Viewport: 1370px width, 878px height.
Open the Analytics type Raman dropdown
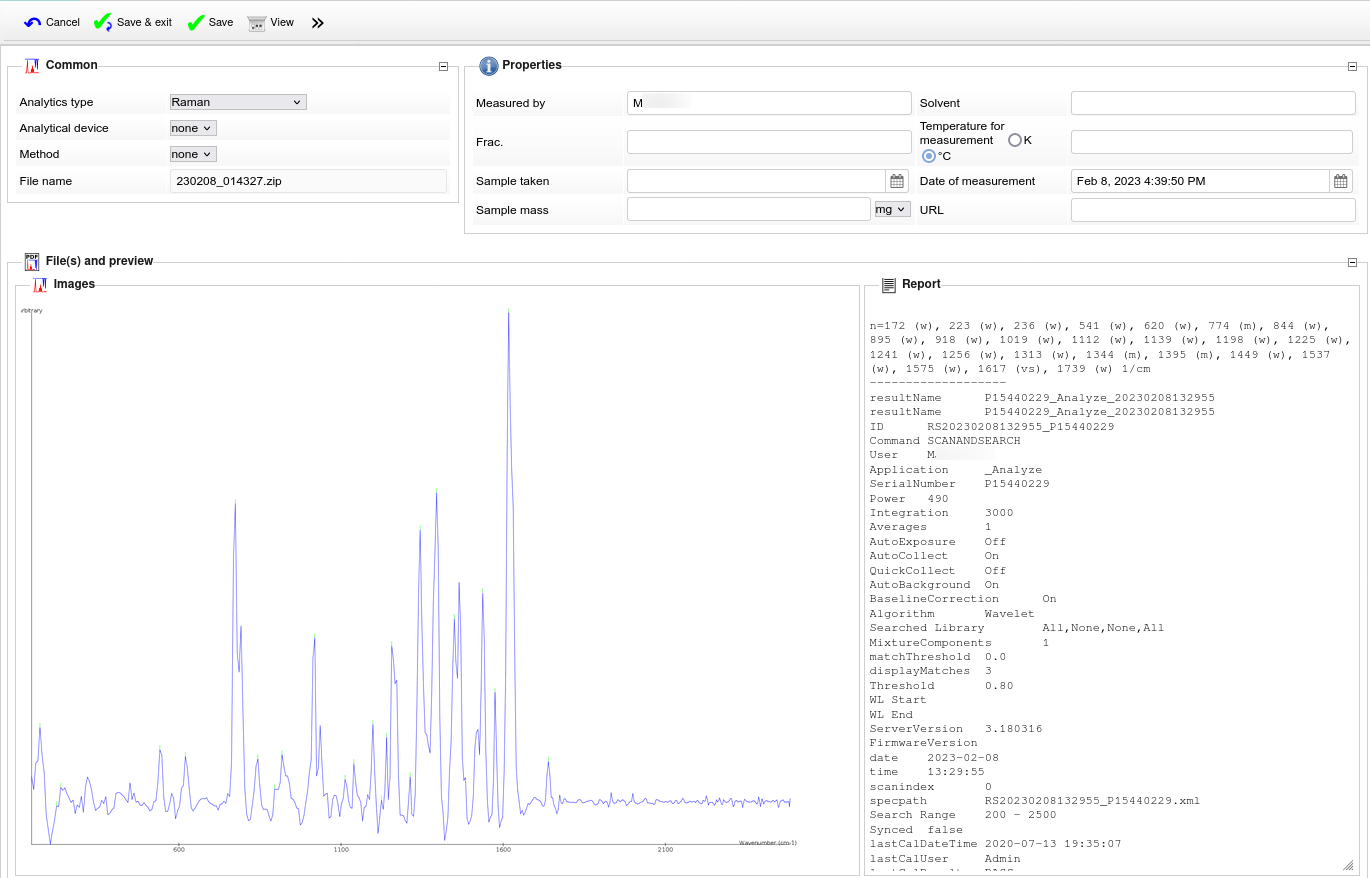tap(238, 102)
